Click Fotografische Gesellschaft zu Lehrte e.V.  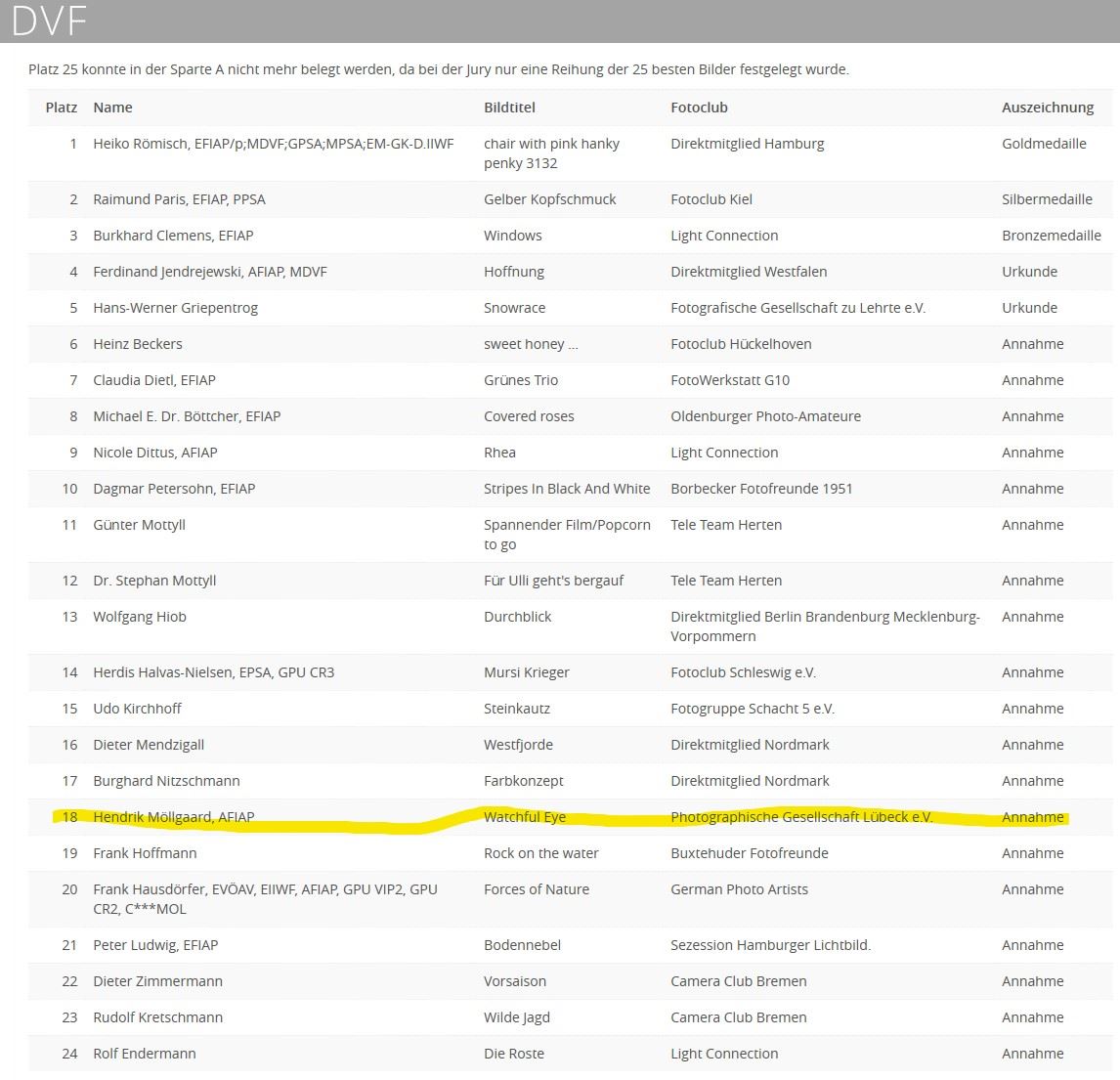click(x=797, y=308)
